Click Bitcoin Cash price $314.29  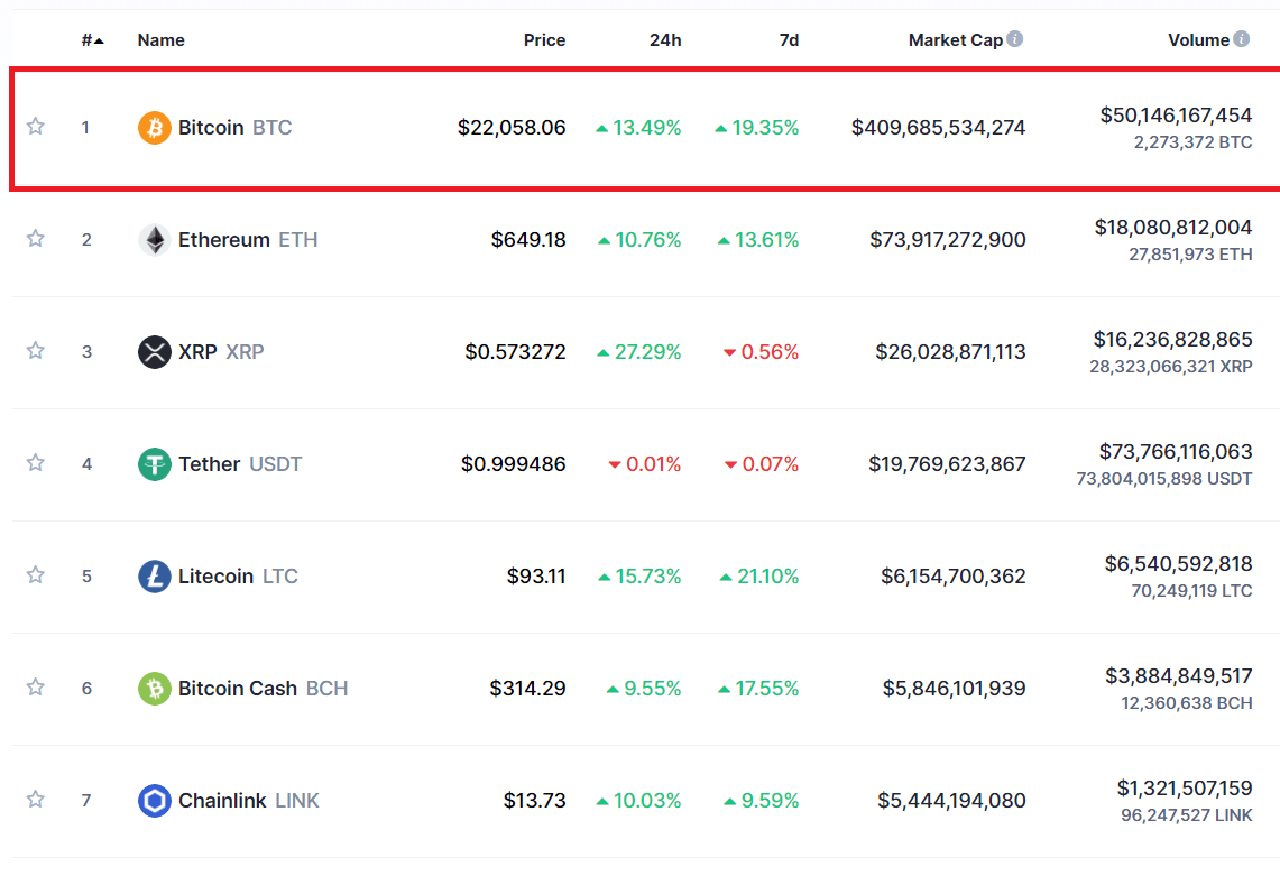click(527, 688)
